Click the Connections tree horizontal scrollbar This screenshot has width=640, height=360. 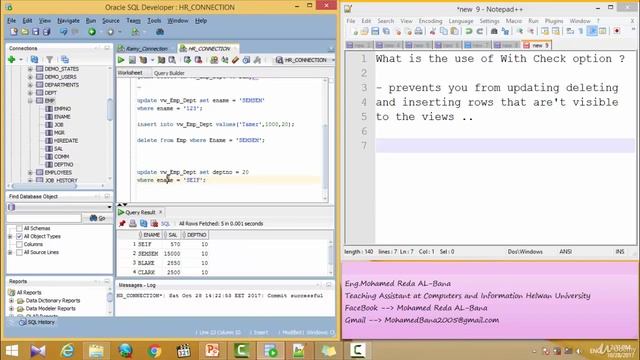[x=56, y=186]
